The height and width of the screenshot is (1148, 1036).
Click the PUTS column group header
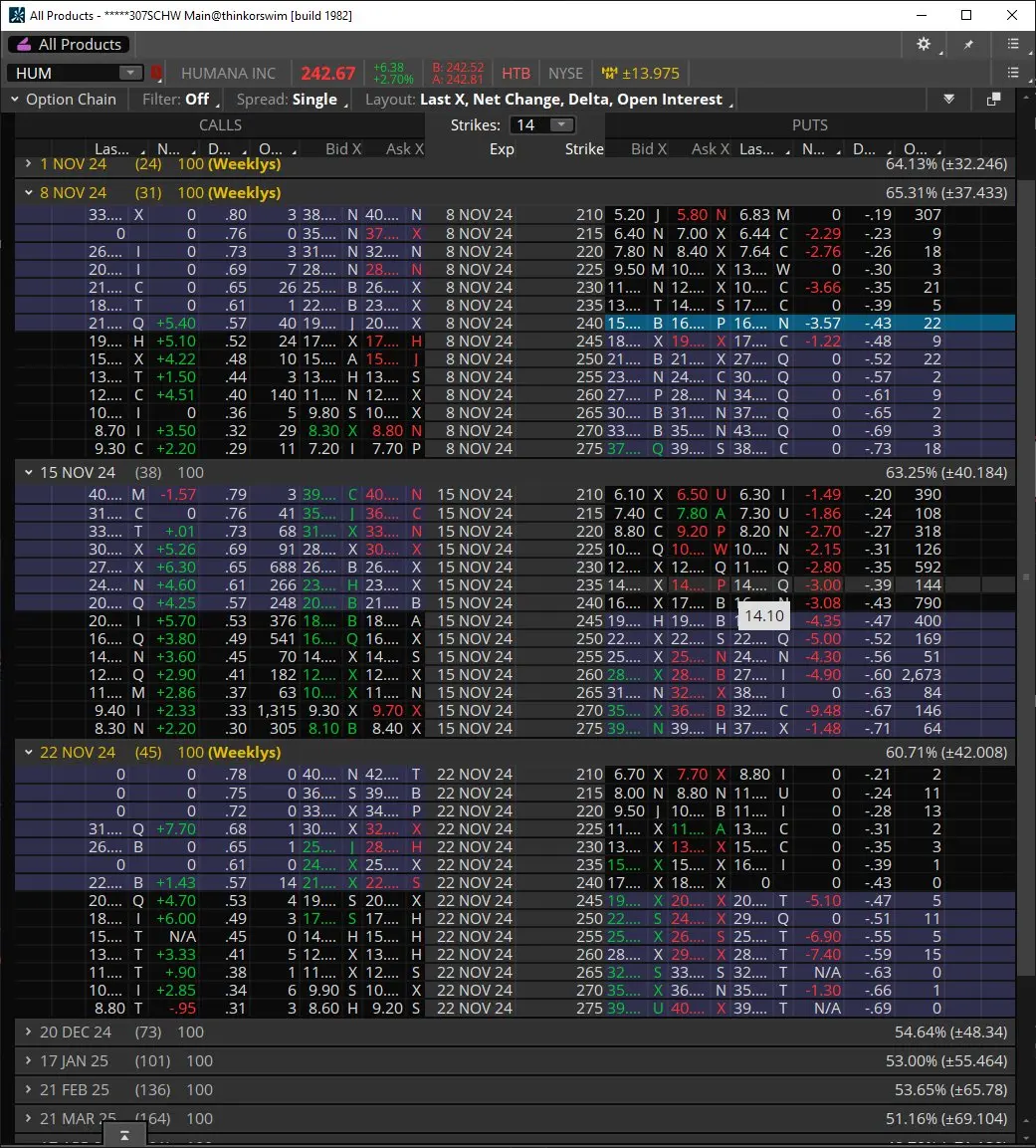(x=810, y=125)
